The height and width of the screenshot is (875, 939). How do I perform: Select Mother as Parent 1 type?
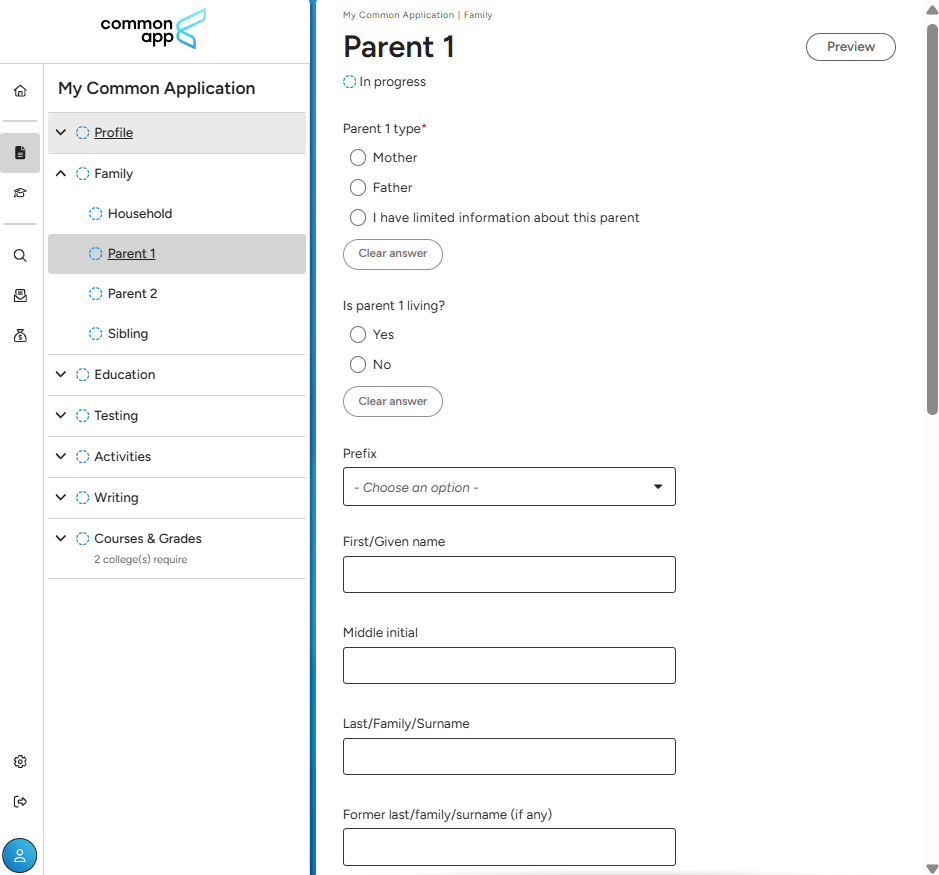click(358, 158)
